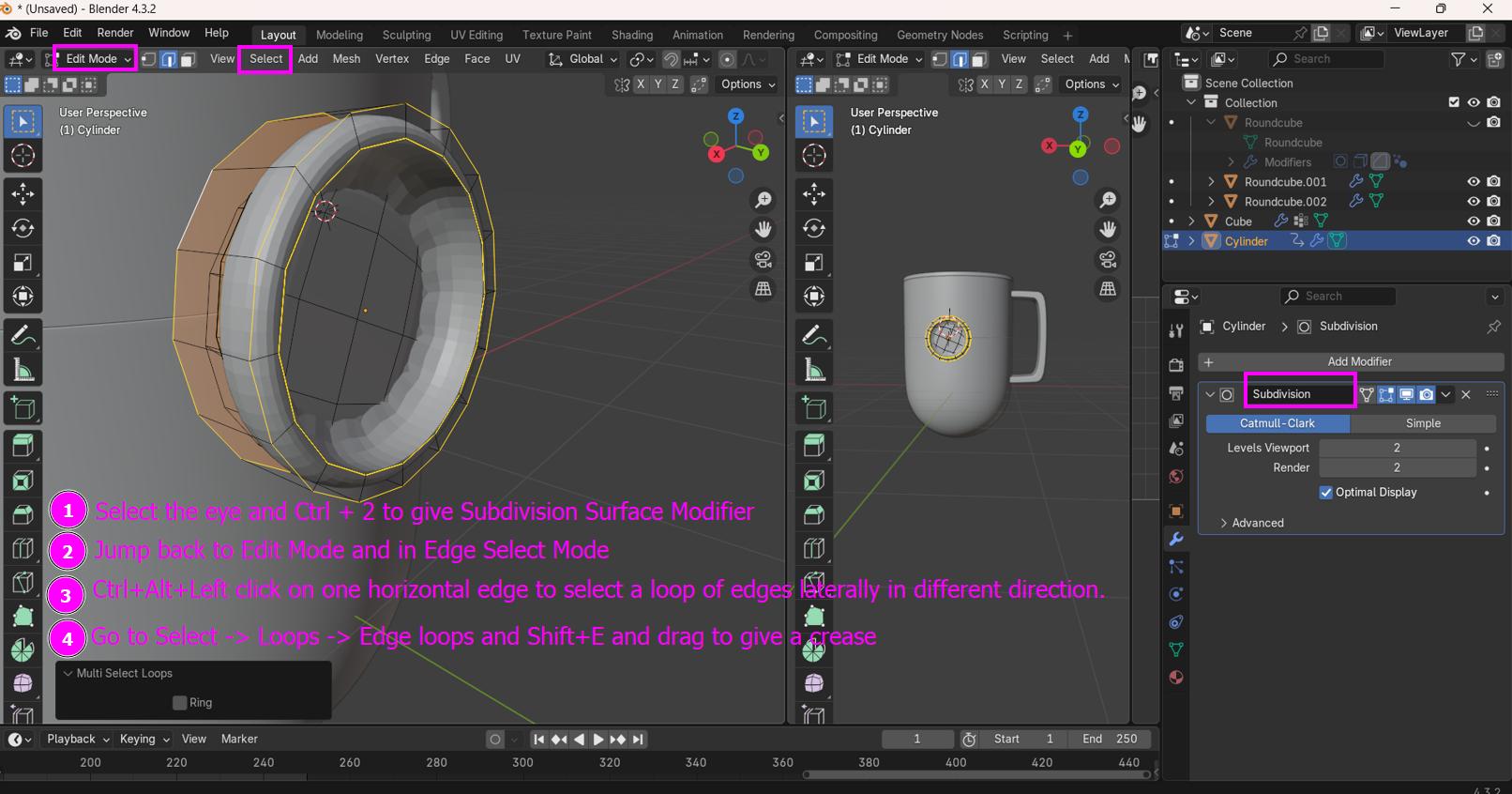
Task: Enable vertex select mode in left viewport
Action: pyautogui.click(x=149, y=59)
